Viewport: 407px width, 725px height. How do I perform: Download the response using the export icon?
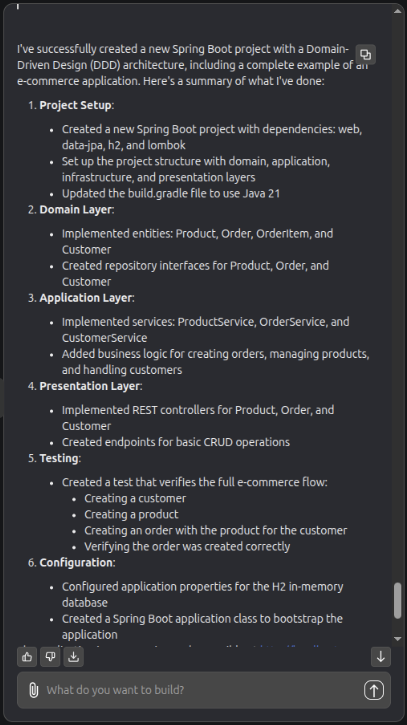[x=74, y=657]
